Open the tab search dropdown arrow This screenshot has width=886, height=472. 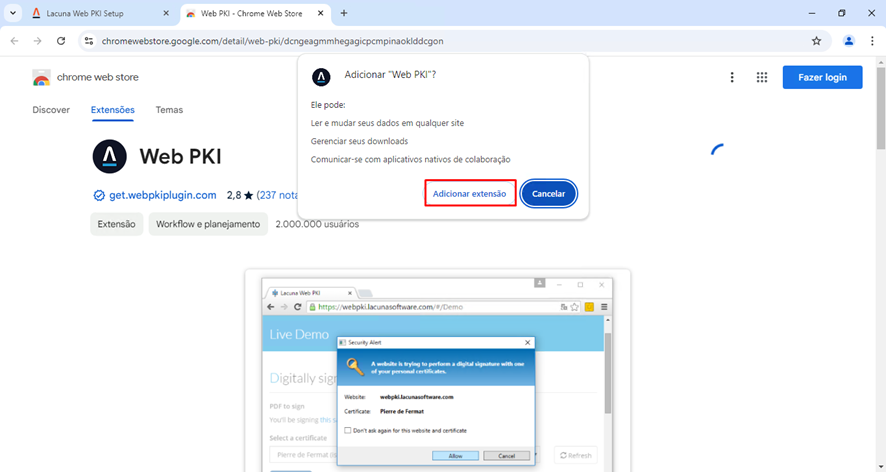click(12, 13)
